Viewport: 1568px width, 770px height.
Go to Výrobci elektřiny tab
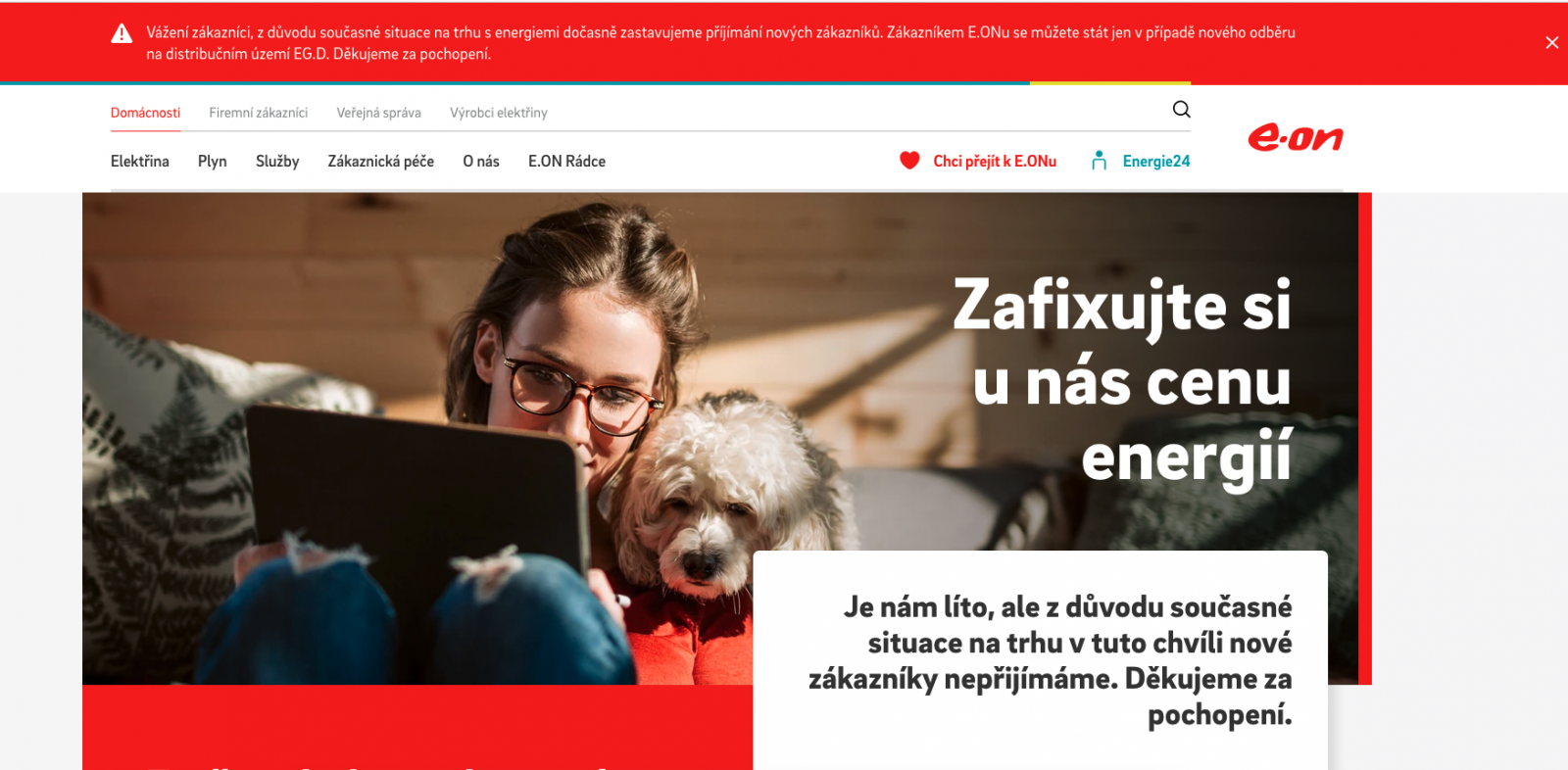(498, 113)
